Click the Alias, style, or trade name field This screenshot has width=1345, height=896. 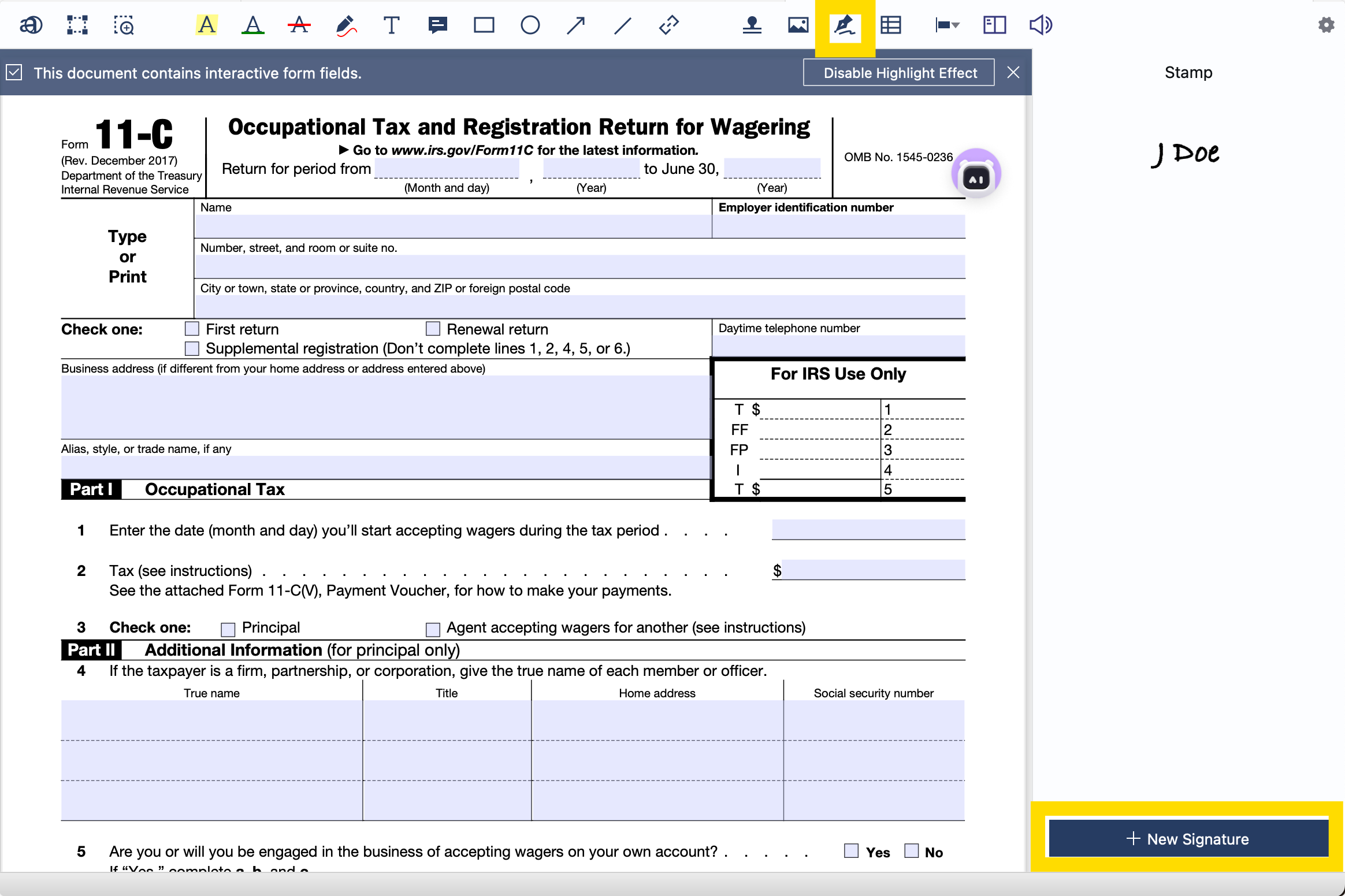[x=385, y=467]
